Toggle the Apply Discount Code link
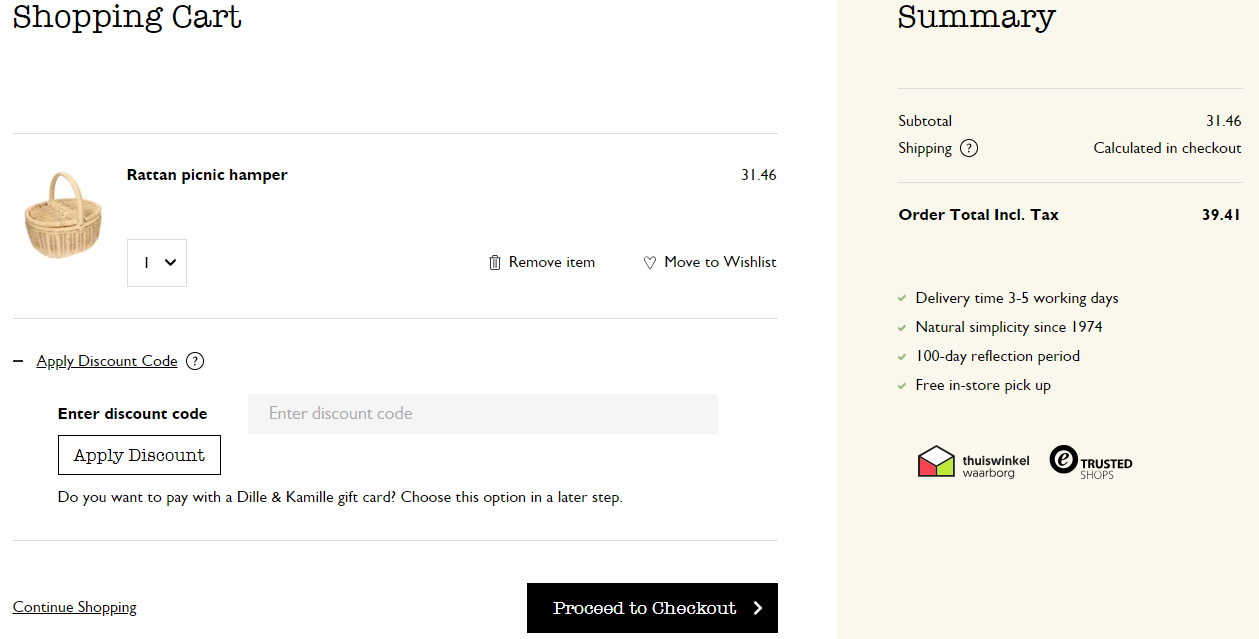 107,361
